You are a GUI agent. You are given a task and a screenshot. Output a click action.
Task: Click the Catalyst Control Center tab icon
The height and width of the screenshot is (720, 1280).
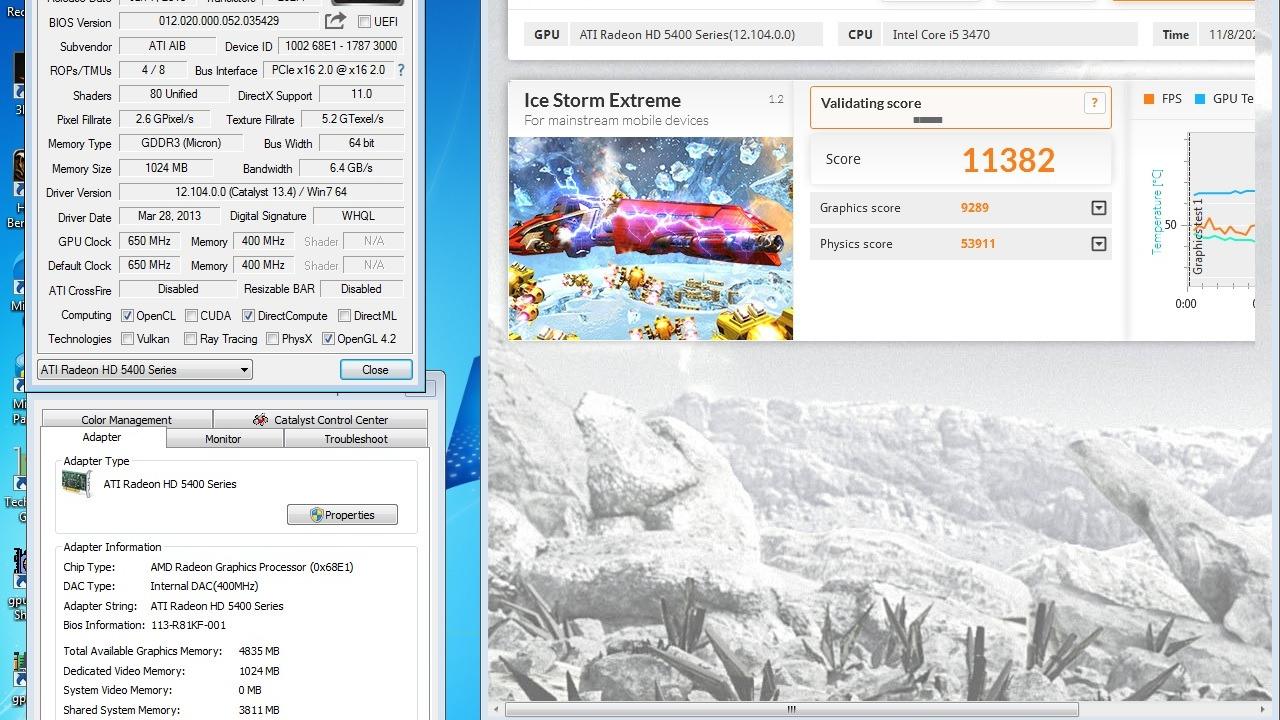click(261, 420)
